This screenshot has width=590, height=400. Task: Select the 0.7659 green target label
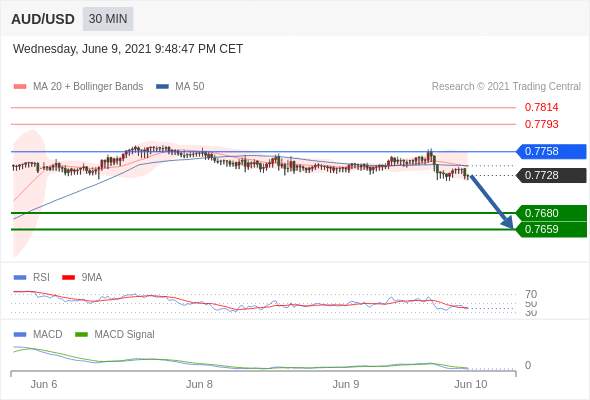551,230
